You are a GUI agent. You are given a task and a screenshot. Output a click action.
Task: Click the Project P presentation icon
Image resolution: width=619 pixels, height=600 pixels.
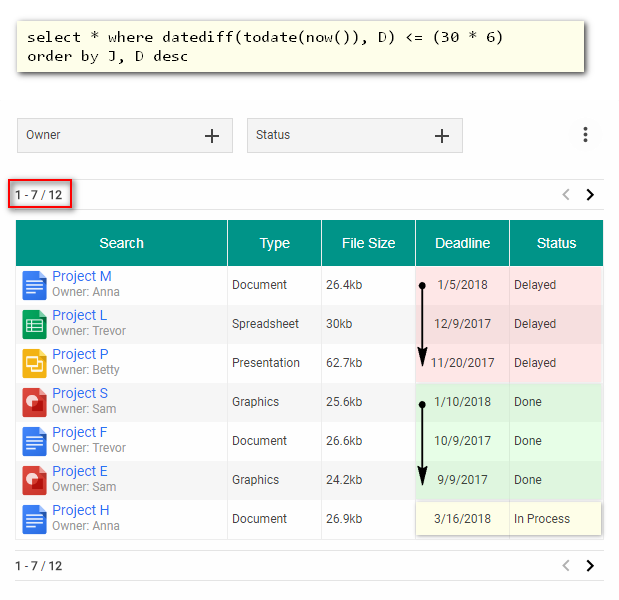pyautogui.click(x=35, y=363)
